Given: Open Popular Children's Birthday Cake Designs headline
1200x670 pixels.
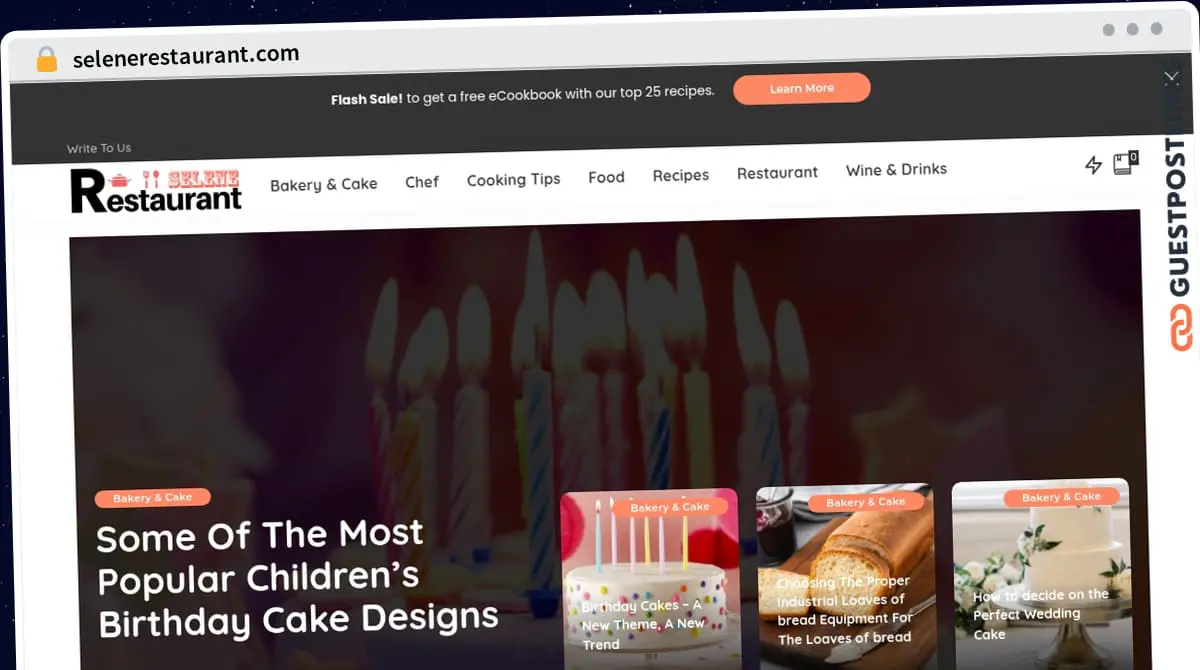Looking at the screenshot, I should click(297, 578).
